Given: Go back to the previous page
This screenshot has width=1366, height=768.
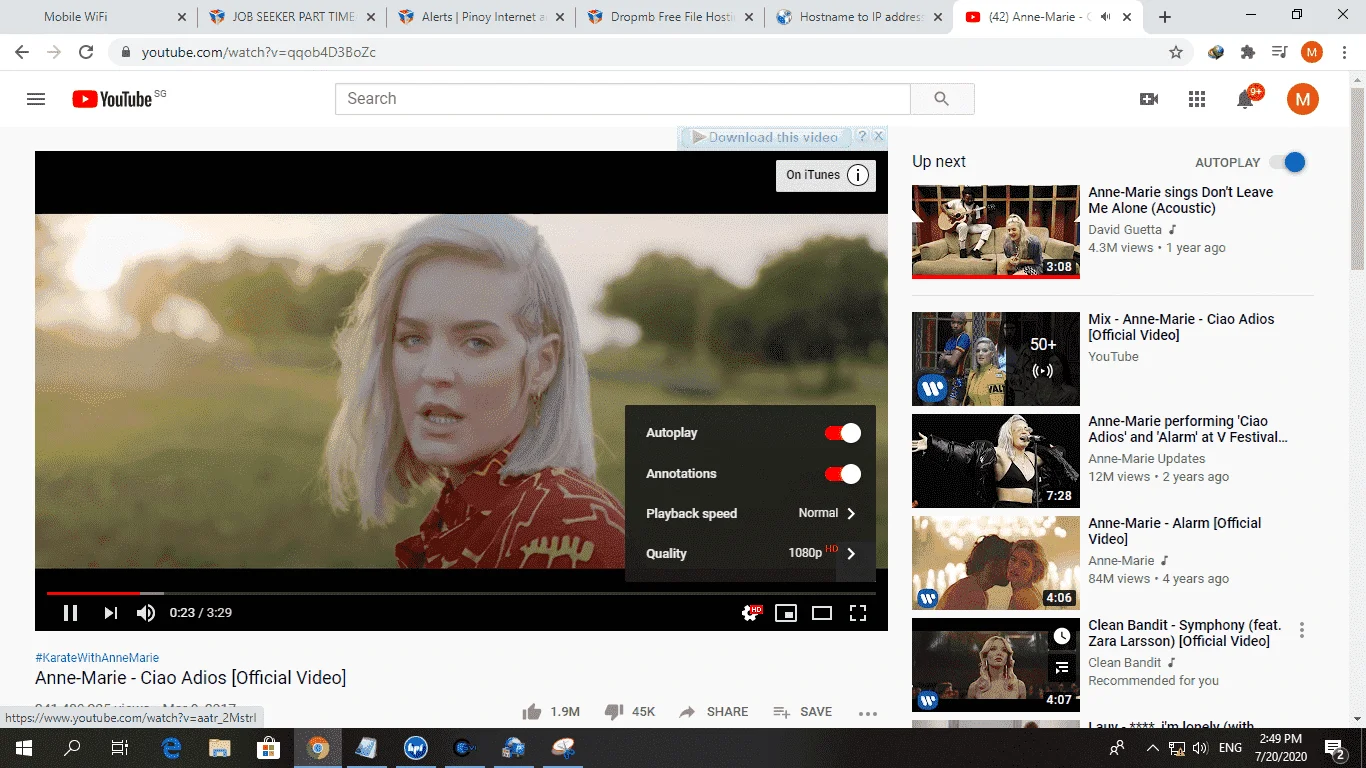Looking at the screenshot, I should (x=22, y=52).
